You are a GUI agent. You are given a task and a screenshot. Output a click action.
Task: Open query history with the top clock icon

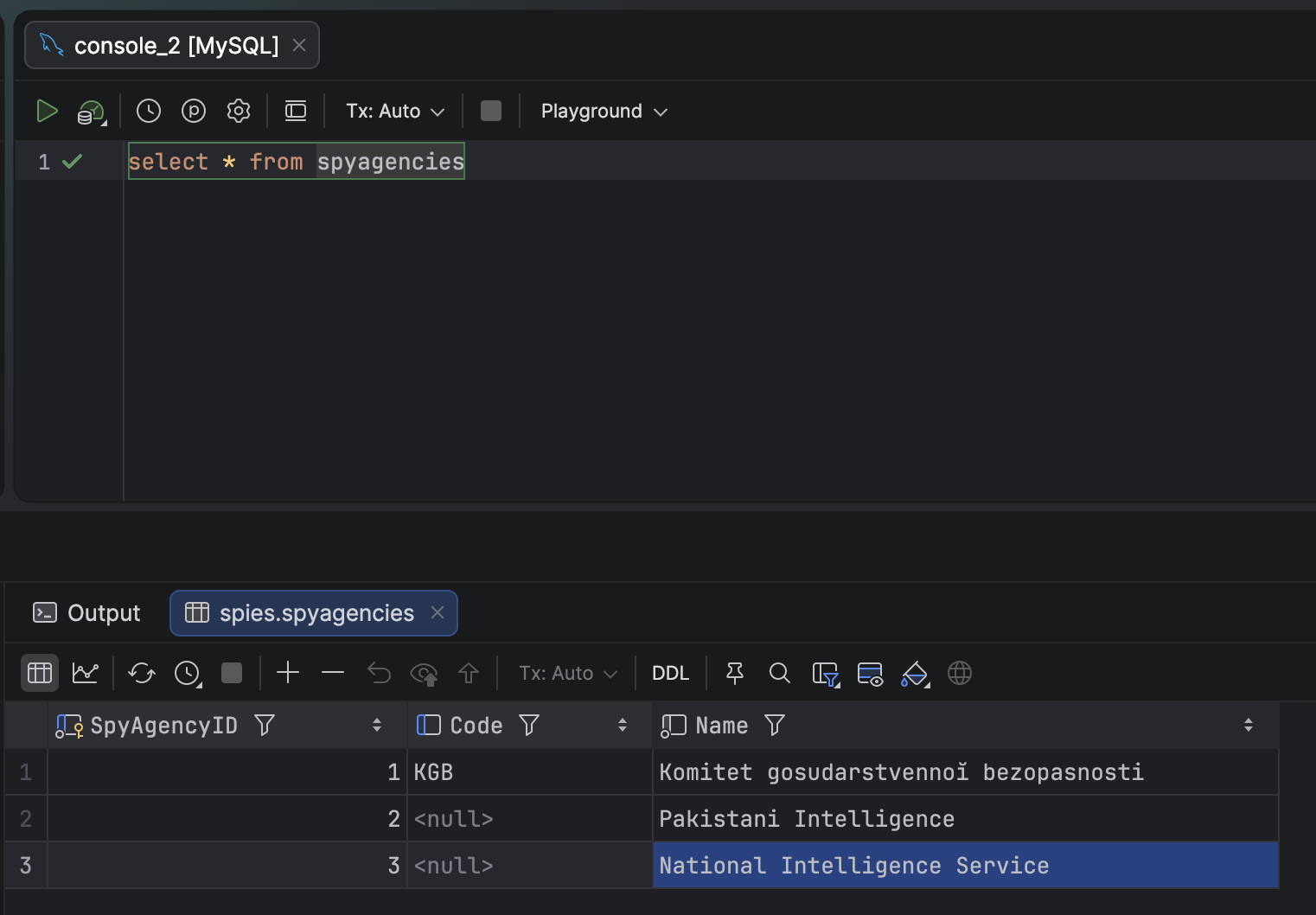coord(149,111)
